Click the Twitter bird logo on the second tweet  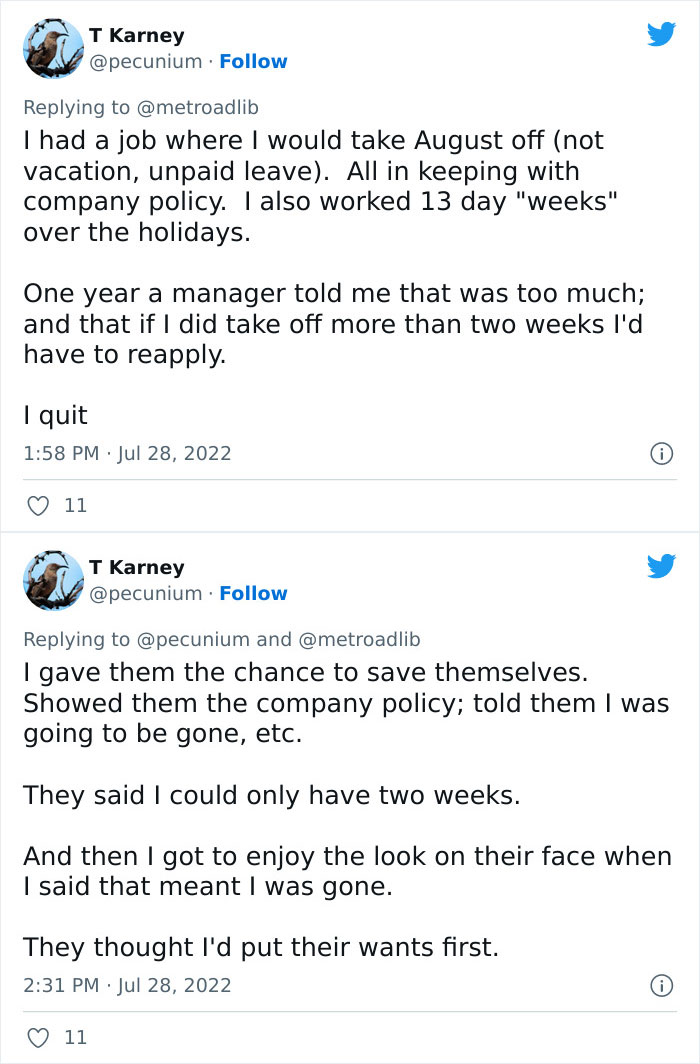[661, 565]
